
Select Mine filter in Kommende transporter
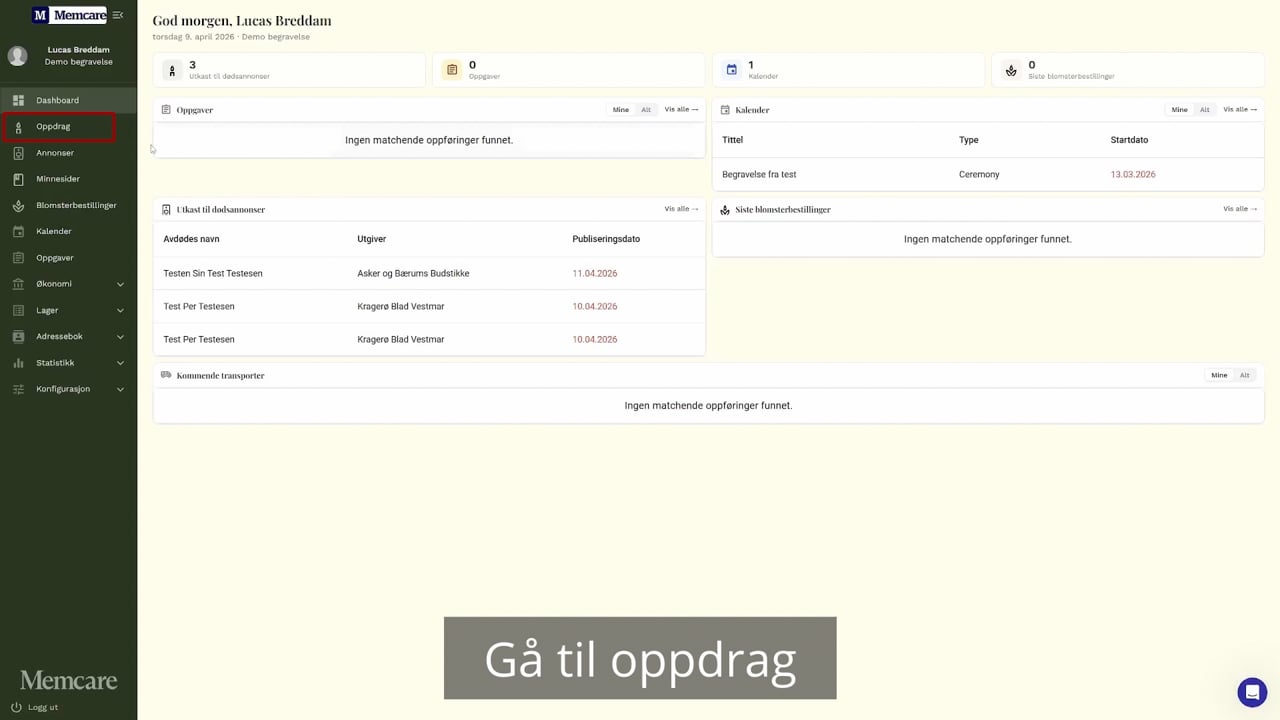click(x=1219, y=375)
